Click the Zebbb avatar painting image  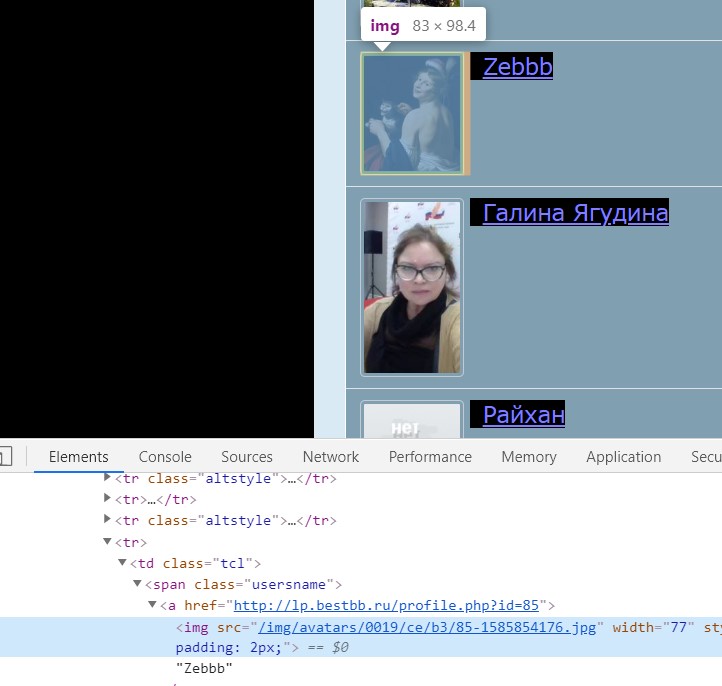point(412,113)
